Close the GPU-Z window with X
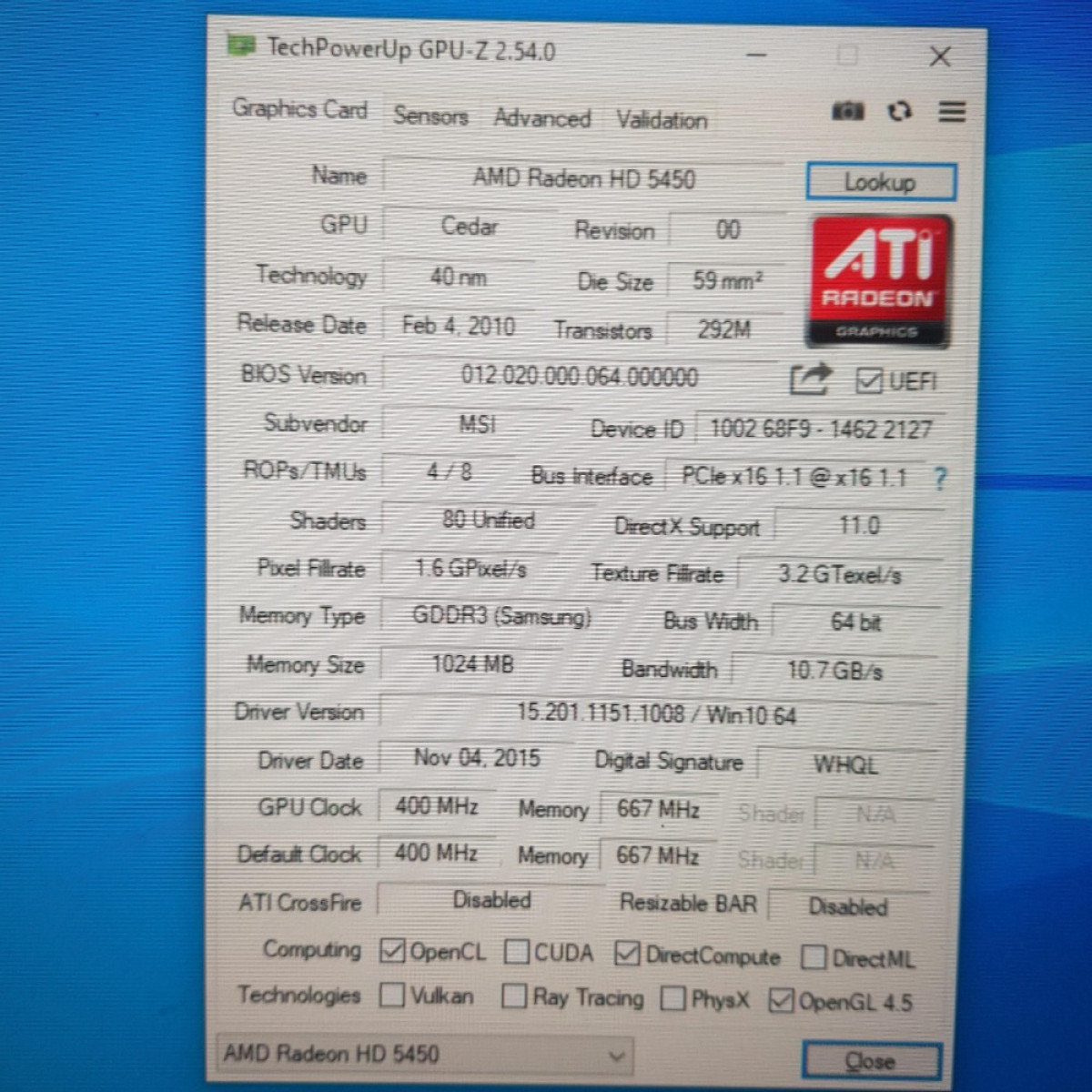 click(x=940, y=56)
